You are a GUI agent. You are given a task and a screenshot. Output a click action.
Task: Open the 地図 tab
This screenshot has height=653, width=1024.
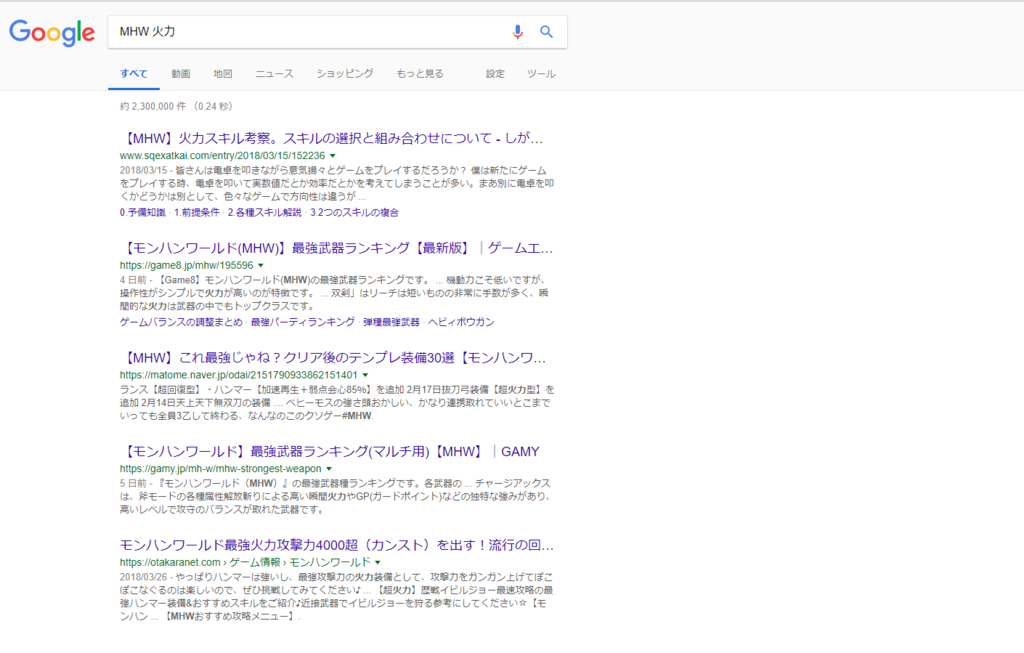(223, 74)
